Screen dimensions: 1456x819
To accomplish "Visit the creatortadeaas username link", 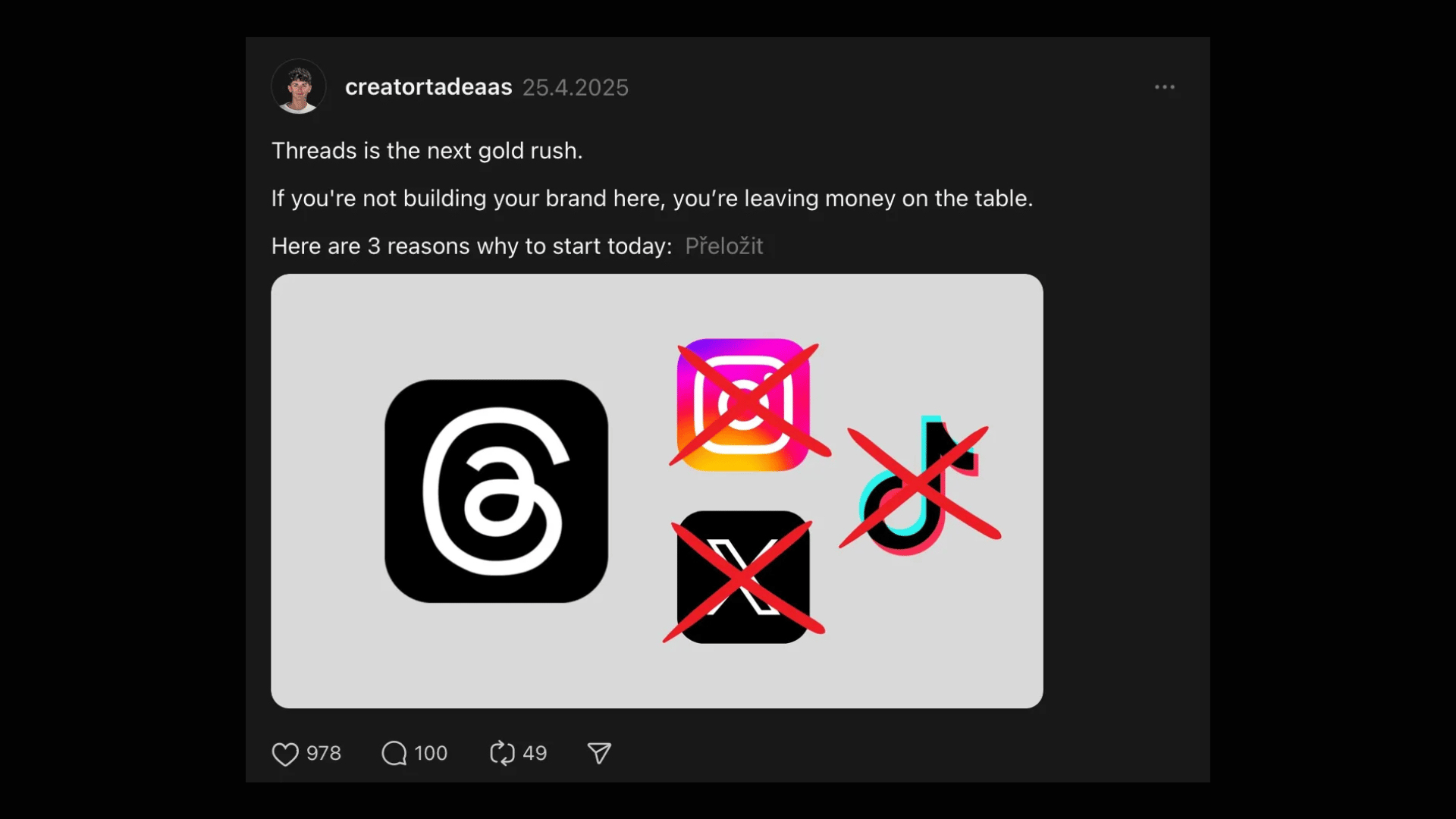I will coord(428,87).
